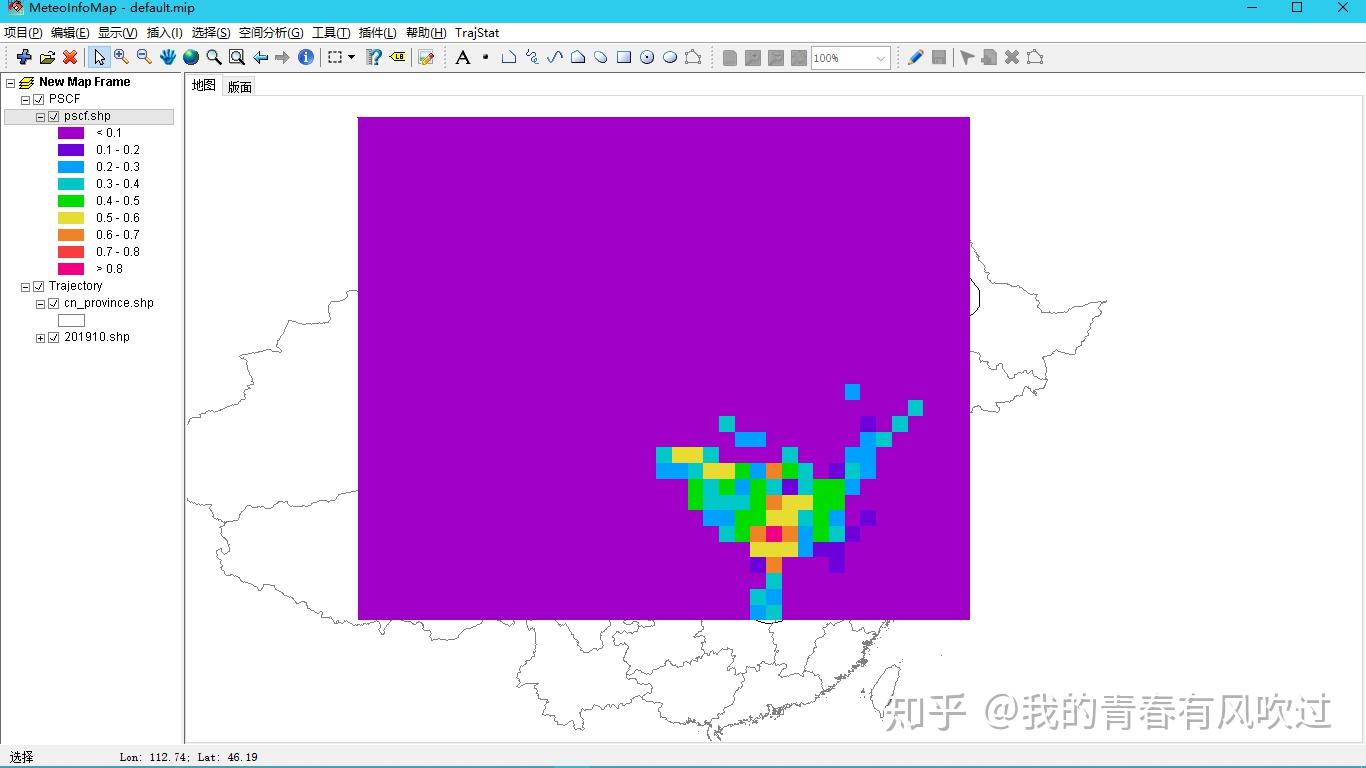Click the Remove Layer red X icon
Screen dimensions: 1366x768
click(69, 57)
